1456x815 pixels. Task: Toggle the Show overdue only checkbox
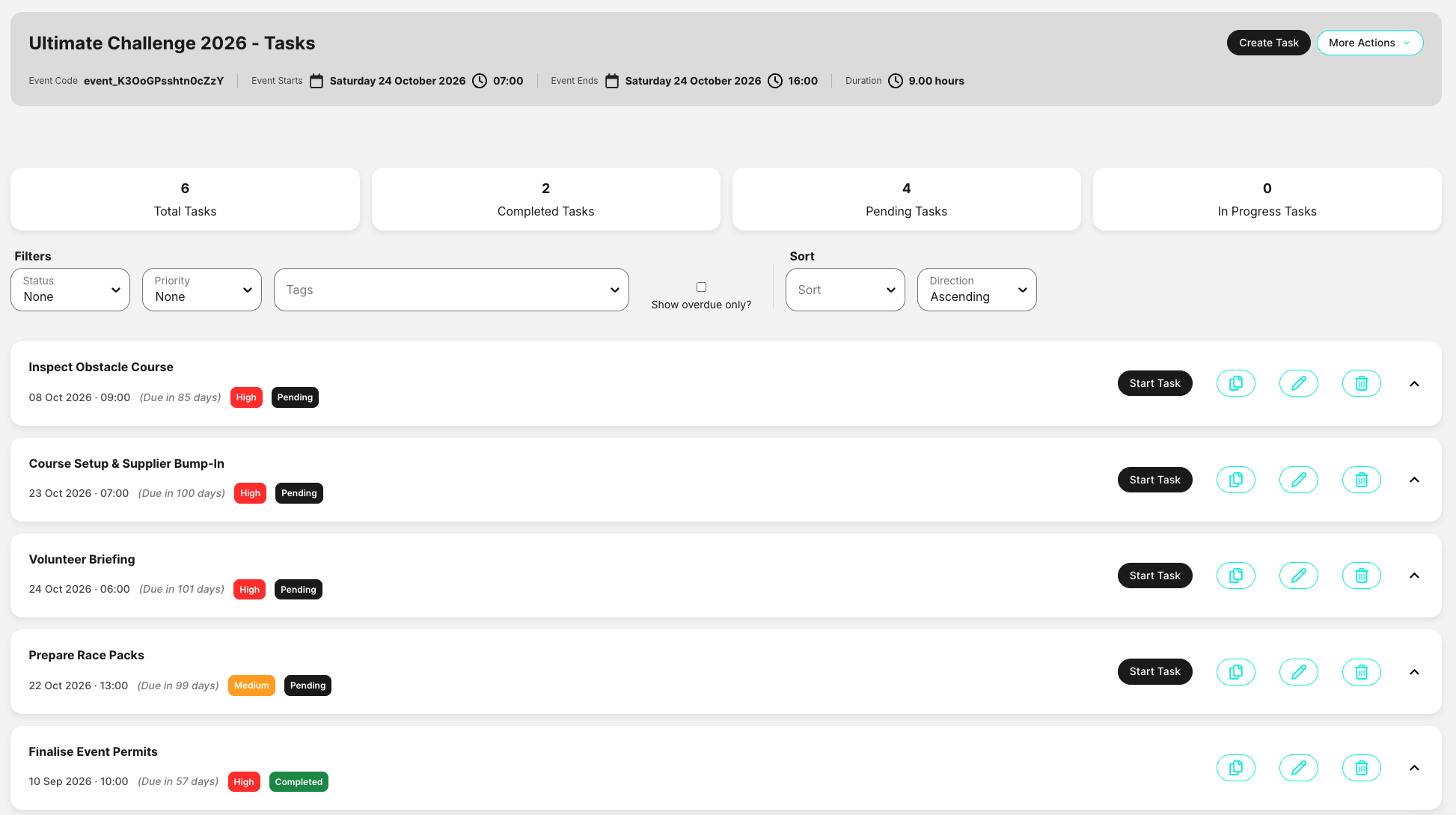coord(701,287)
